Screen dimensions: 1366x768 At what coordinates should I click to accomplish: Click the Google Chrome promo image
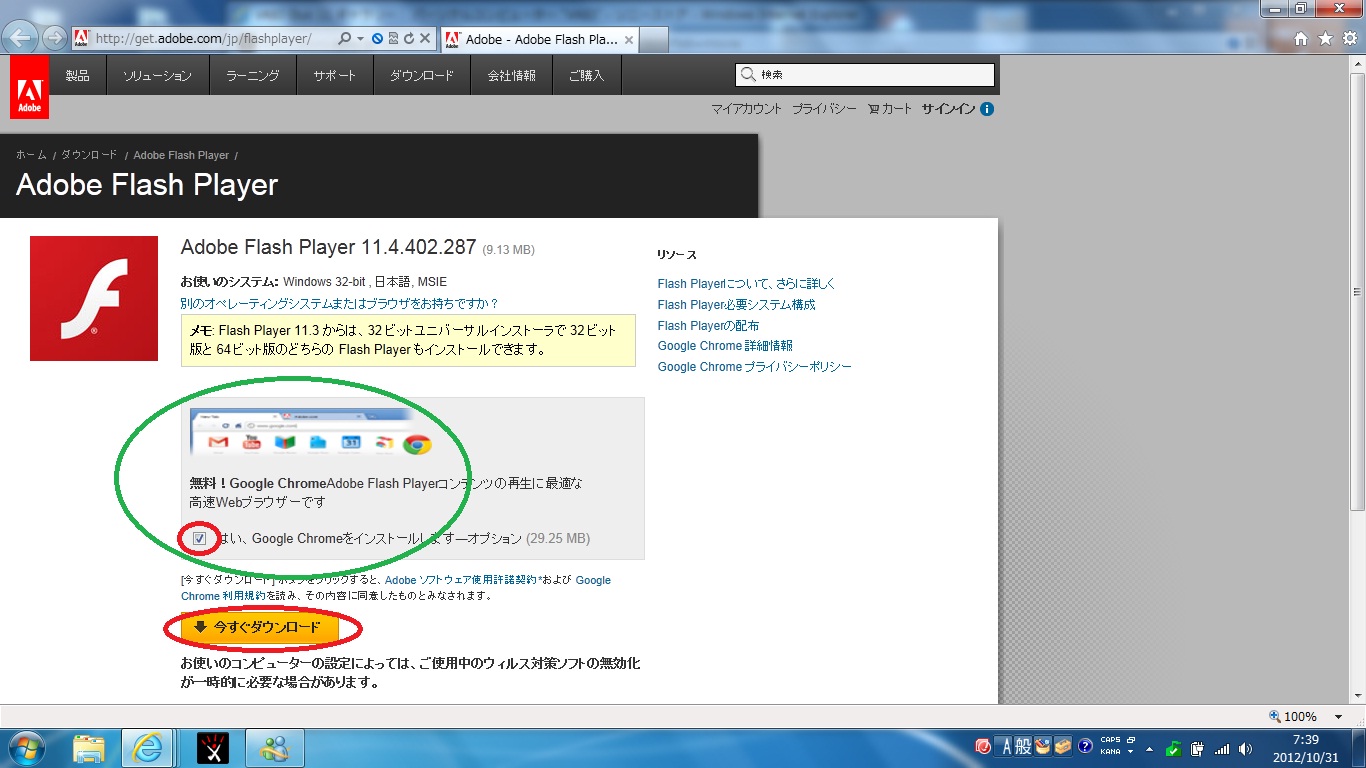[313, 432]
